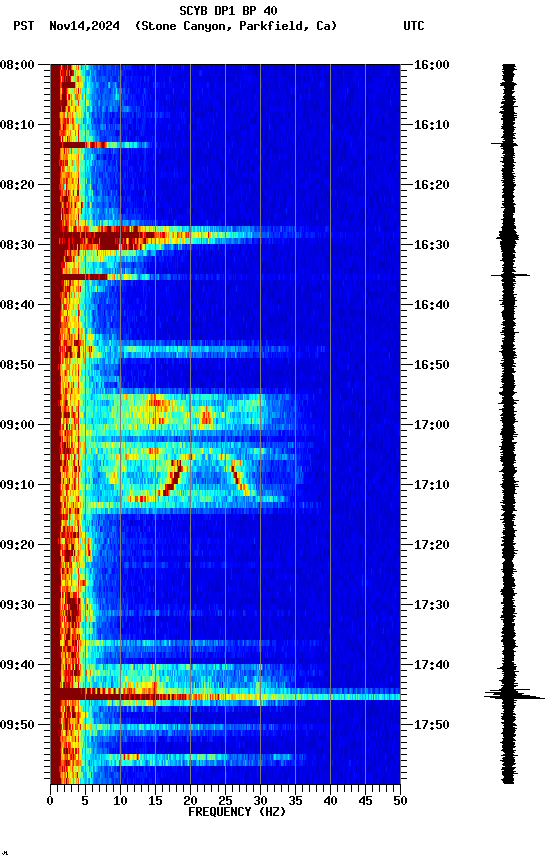Click the '15' Hz frequency axis label
This screenshot has height=864, width=552.
tap(155, 801)
